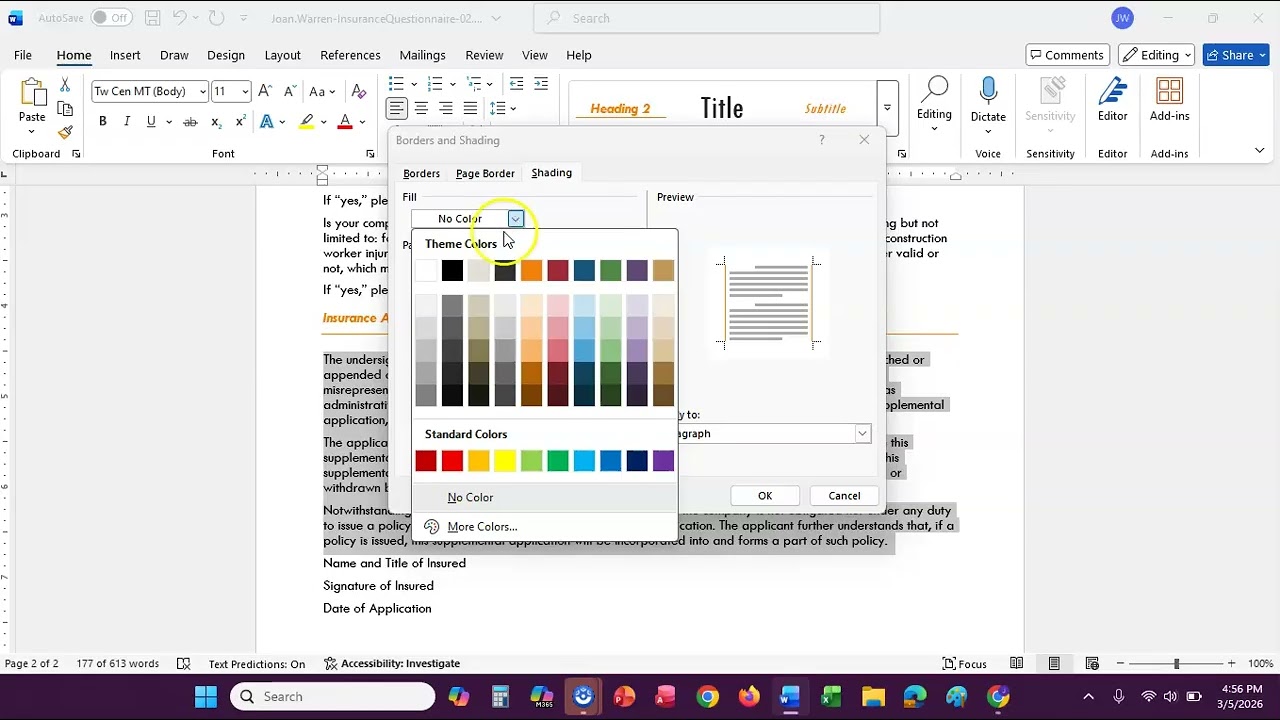Apply strikethrough formatting

point(190,122)
